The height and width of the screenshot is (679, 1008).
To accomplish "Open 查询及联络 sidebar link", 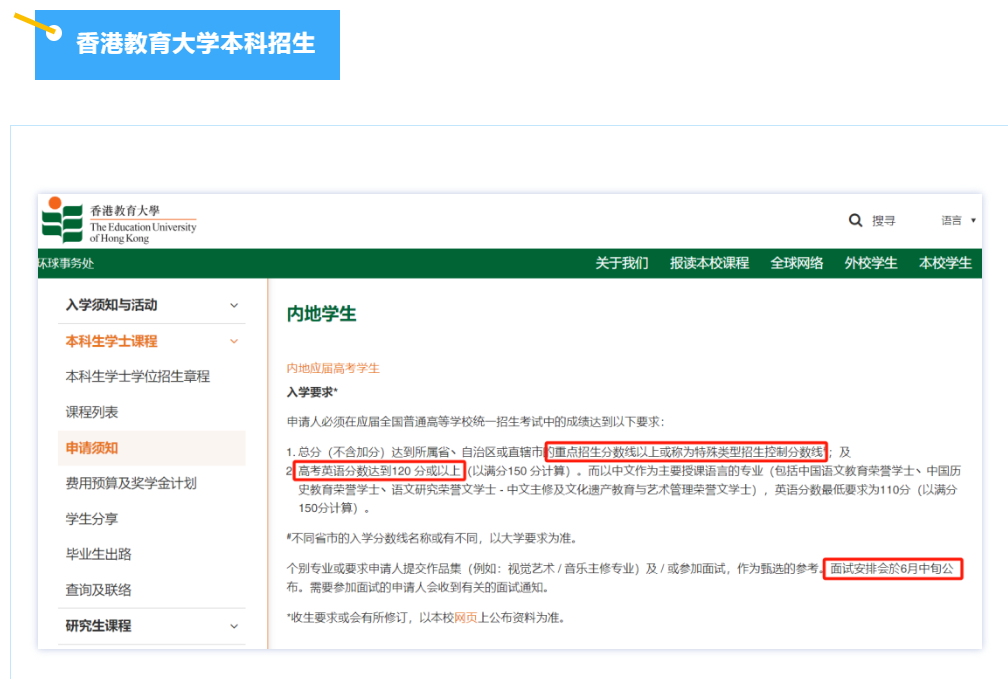I will point(98,590).
